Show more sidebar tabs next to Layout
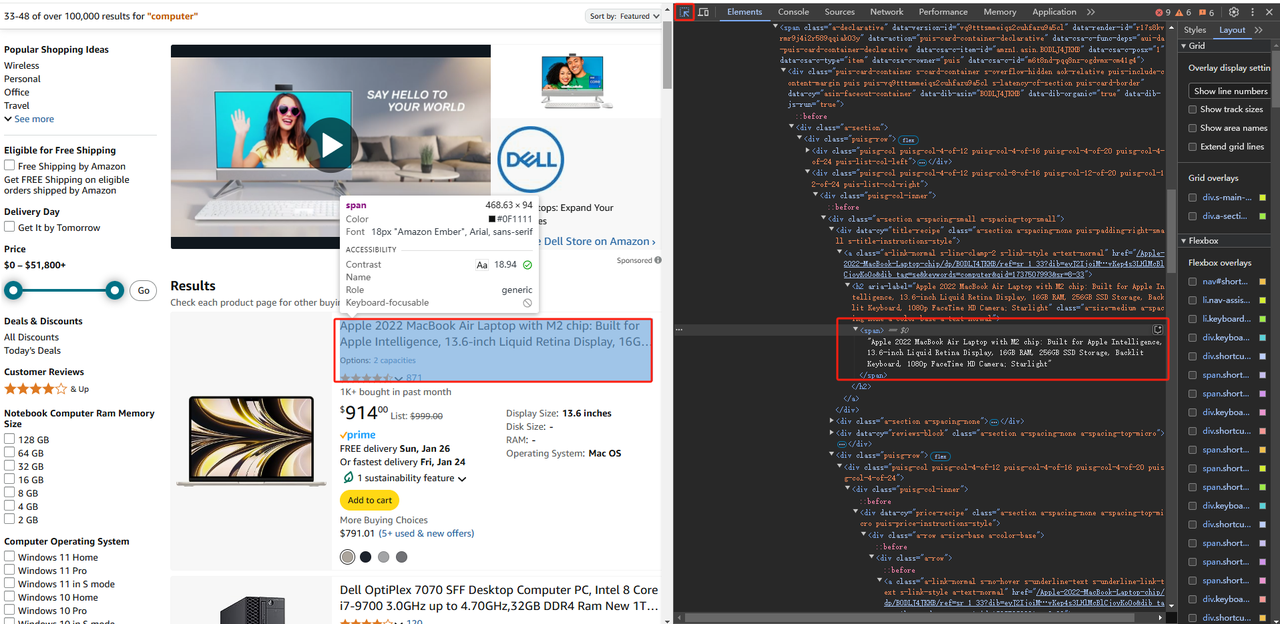The width and height of the screenshot is (1280, 624). [x=1260, y=30]
